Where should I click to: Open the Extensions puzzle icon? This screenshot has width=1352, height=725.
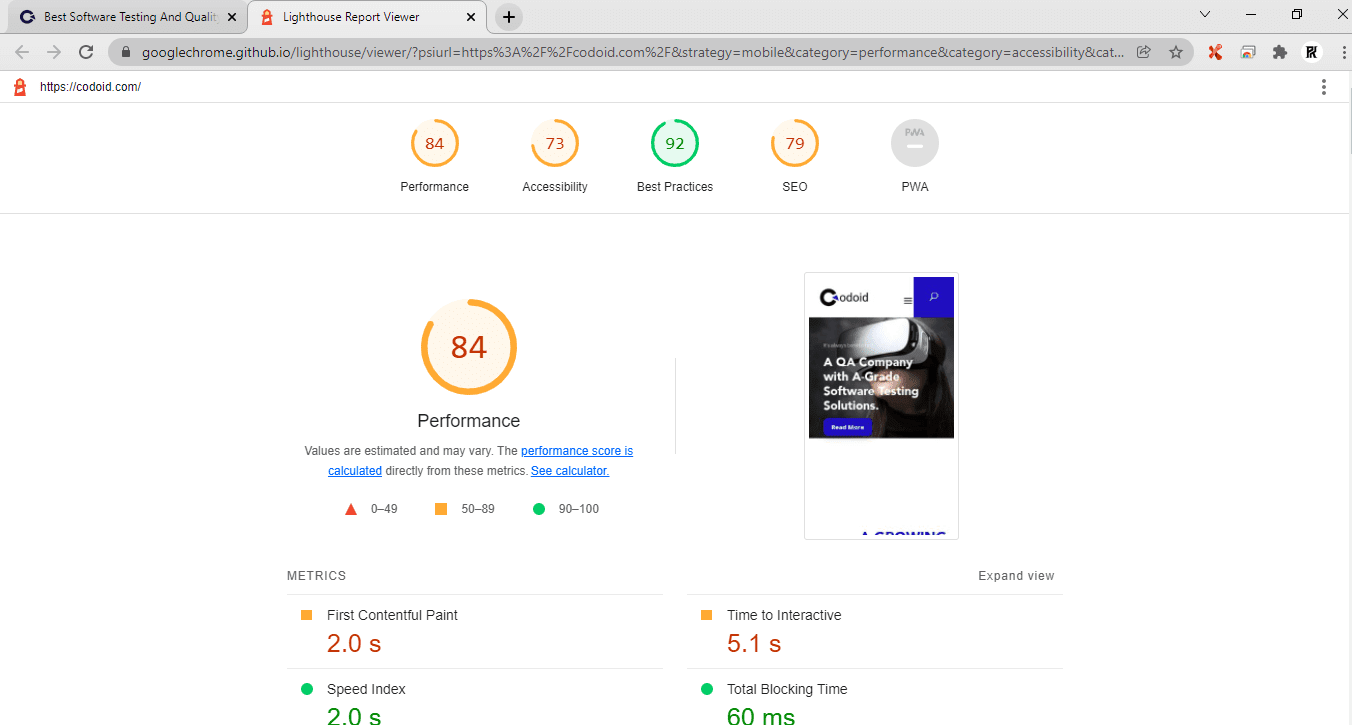1279,52
